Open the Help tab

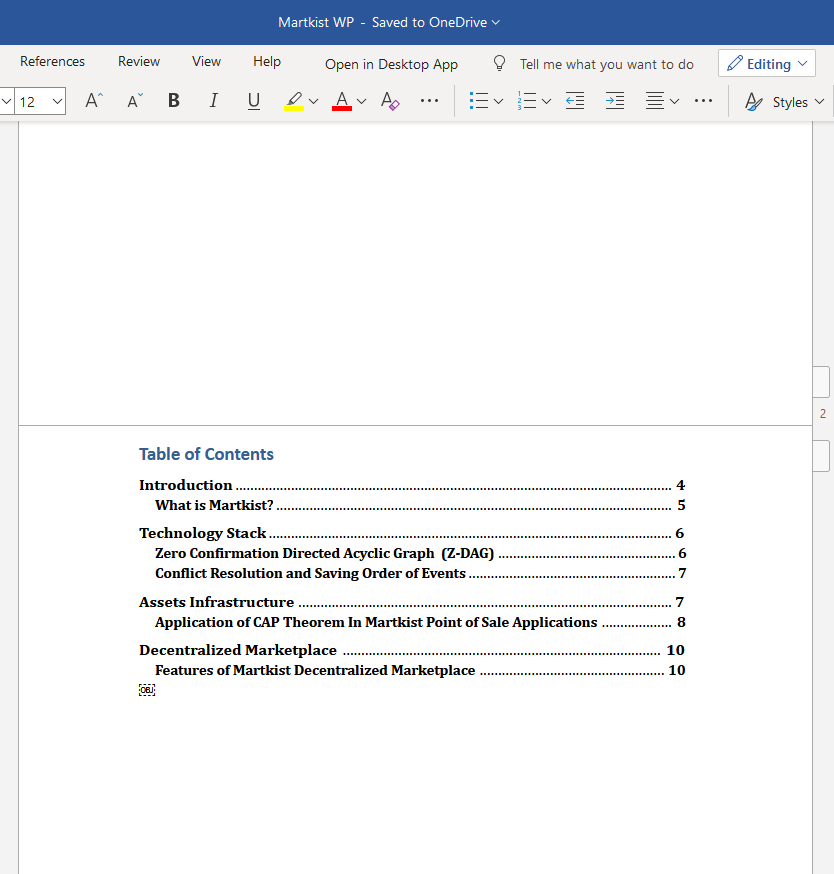point(267,61)
